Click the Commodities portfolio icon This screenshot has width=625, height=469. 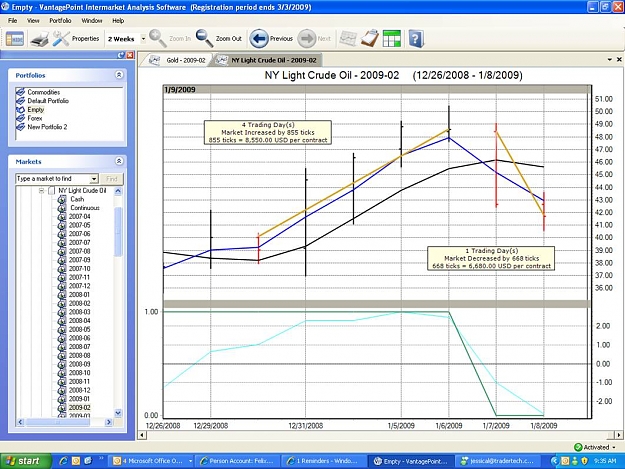coord(20,92)
